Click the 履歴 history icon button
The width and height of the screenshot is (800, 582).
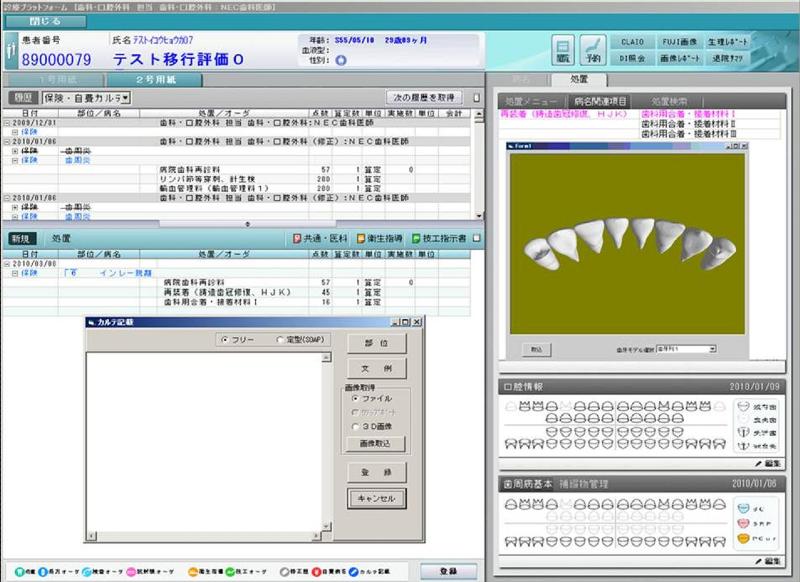564,49
